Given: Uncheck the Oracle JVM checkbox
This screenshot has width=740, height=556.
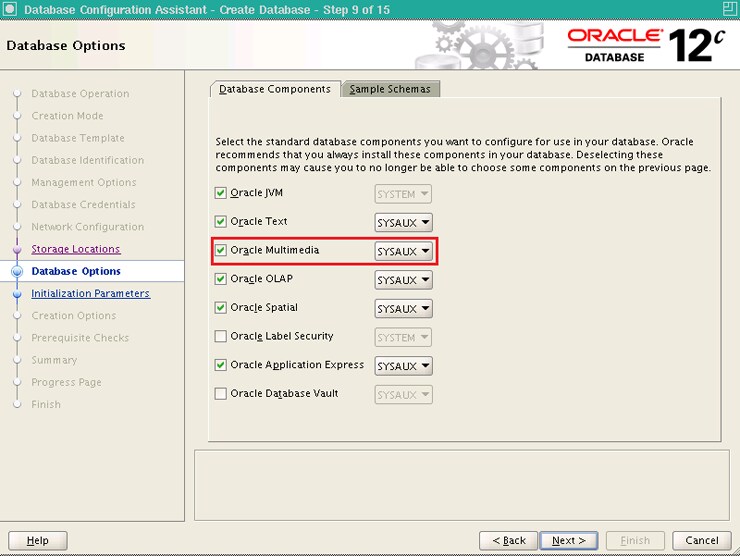Looking at the screenshot, I should click(220, 193).
